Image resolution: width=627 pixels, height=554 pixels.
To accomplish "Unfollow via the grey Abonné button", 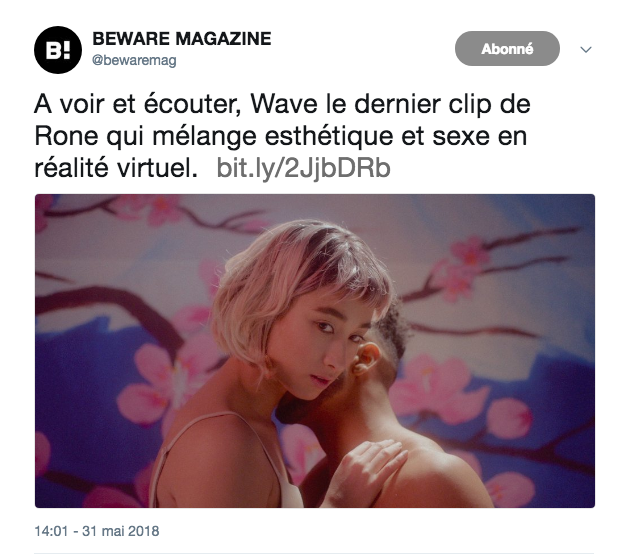I will click(x=507, y=48).
